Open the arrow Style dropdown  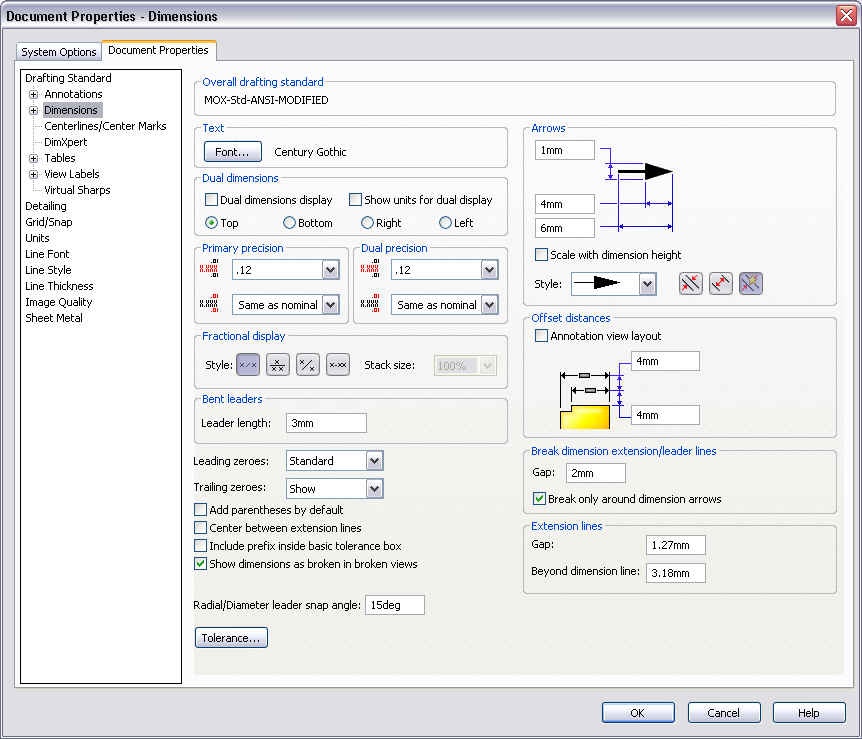pos(648,284)
